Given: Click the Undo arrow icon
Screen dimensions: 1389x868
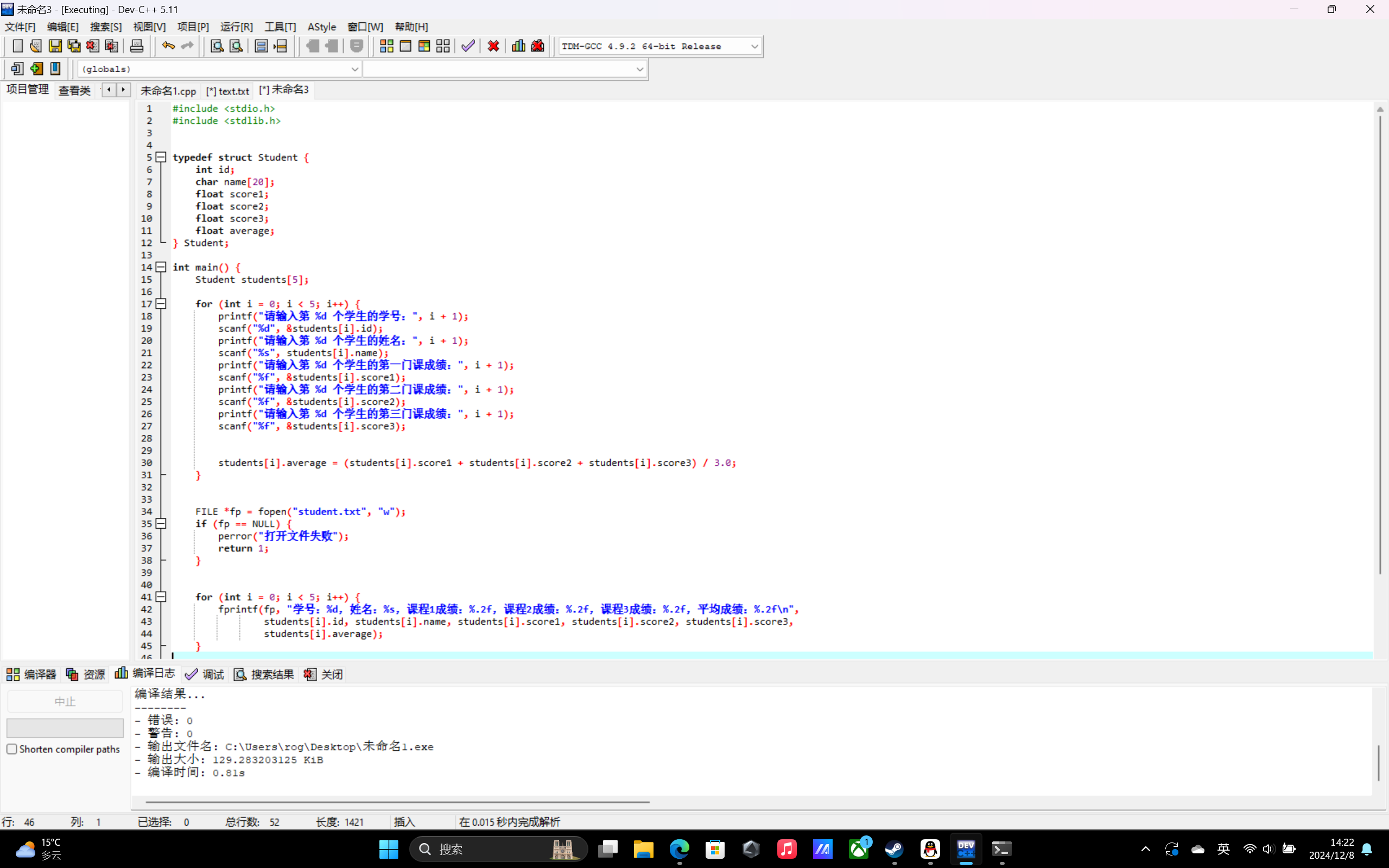Looking at the screenshot, I should click(168, 46).
